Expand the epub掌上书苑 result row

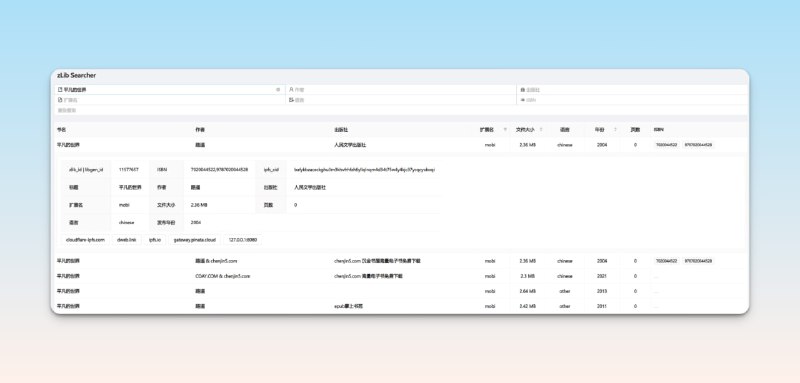click(x=401, y=306)
